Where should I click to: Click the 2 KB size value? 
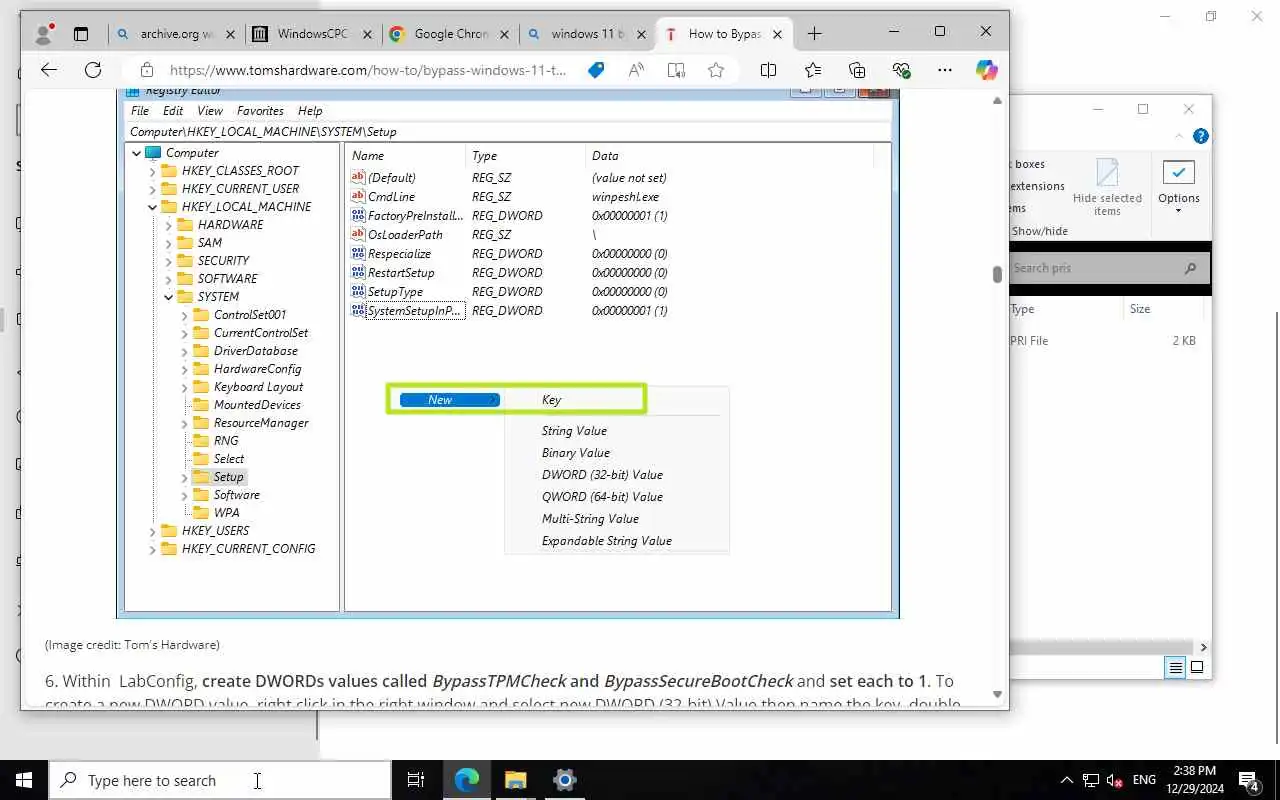[x=1184, y=340]
